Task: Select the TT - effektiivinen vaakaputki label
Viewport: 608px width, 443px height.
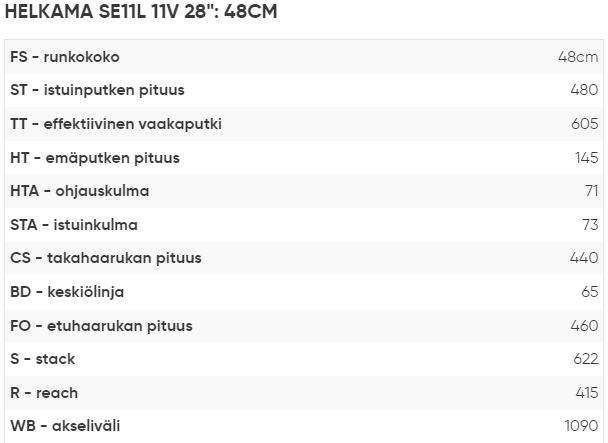Action: (x=116, y=124)
